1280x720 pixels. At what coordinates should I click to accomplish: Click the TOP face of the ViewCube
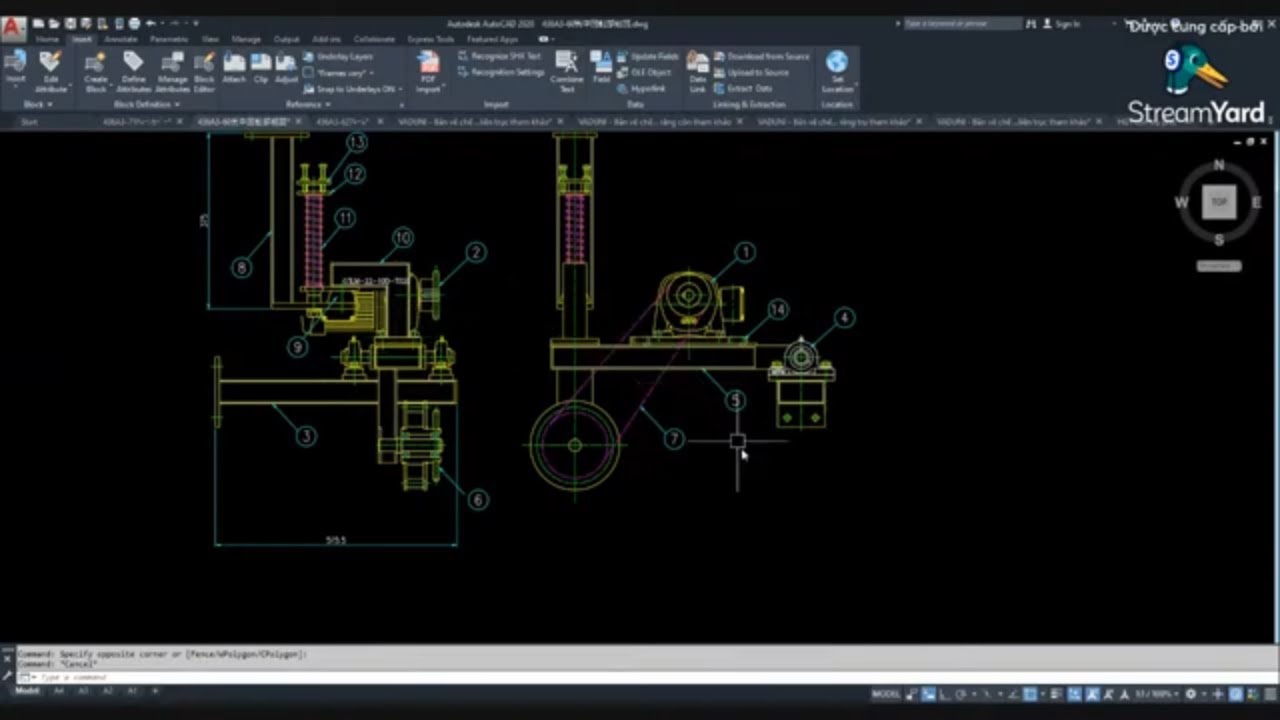coord(1219,201)
